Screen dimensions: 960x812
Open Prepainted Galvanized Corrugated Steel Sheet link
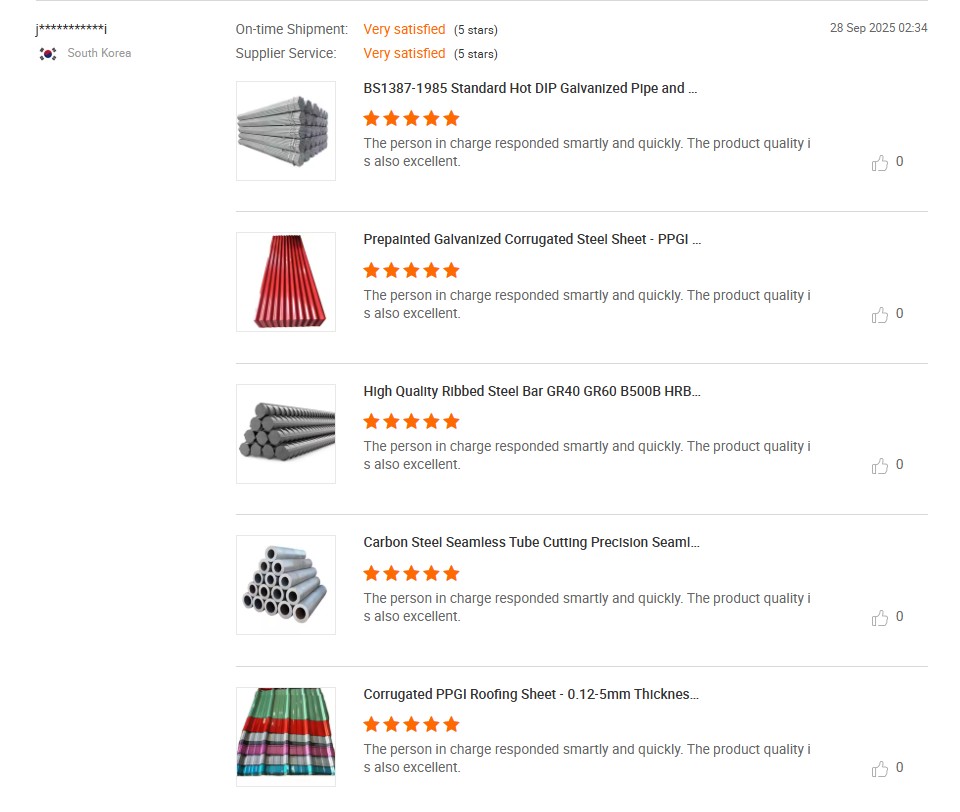tap(532, 240)
